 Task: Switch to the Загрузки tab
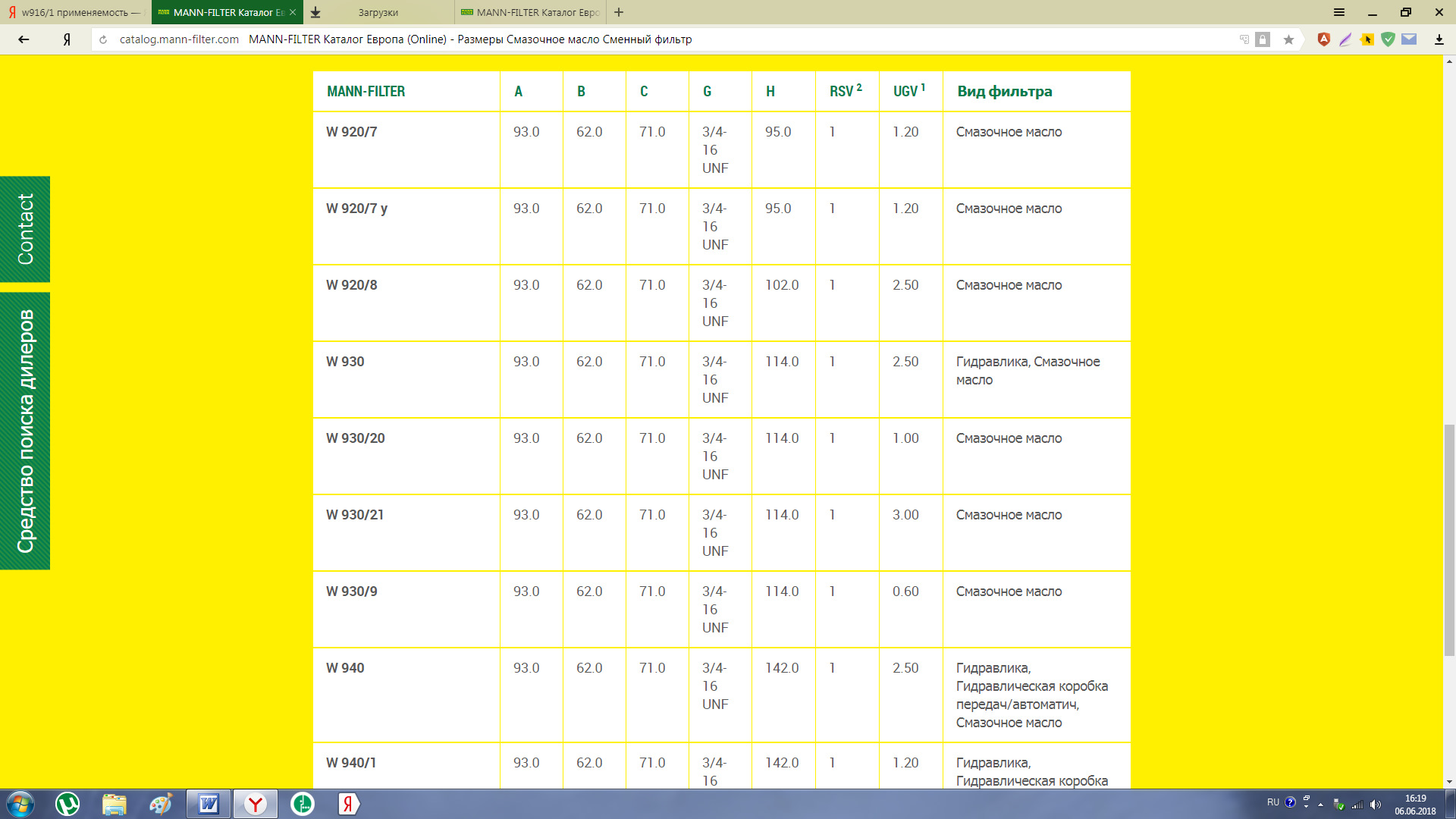378,12
